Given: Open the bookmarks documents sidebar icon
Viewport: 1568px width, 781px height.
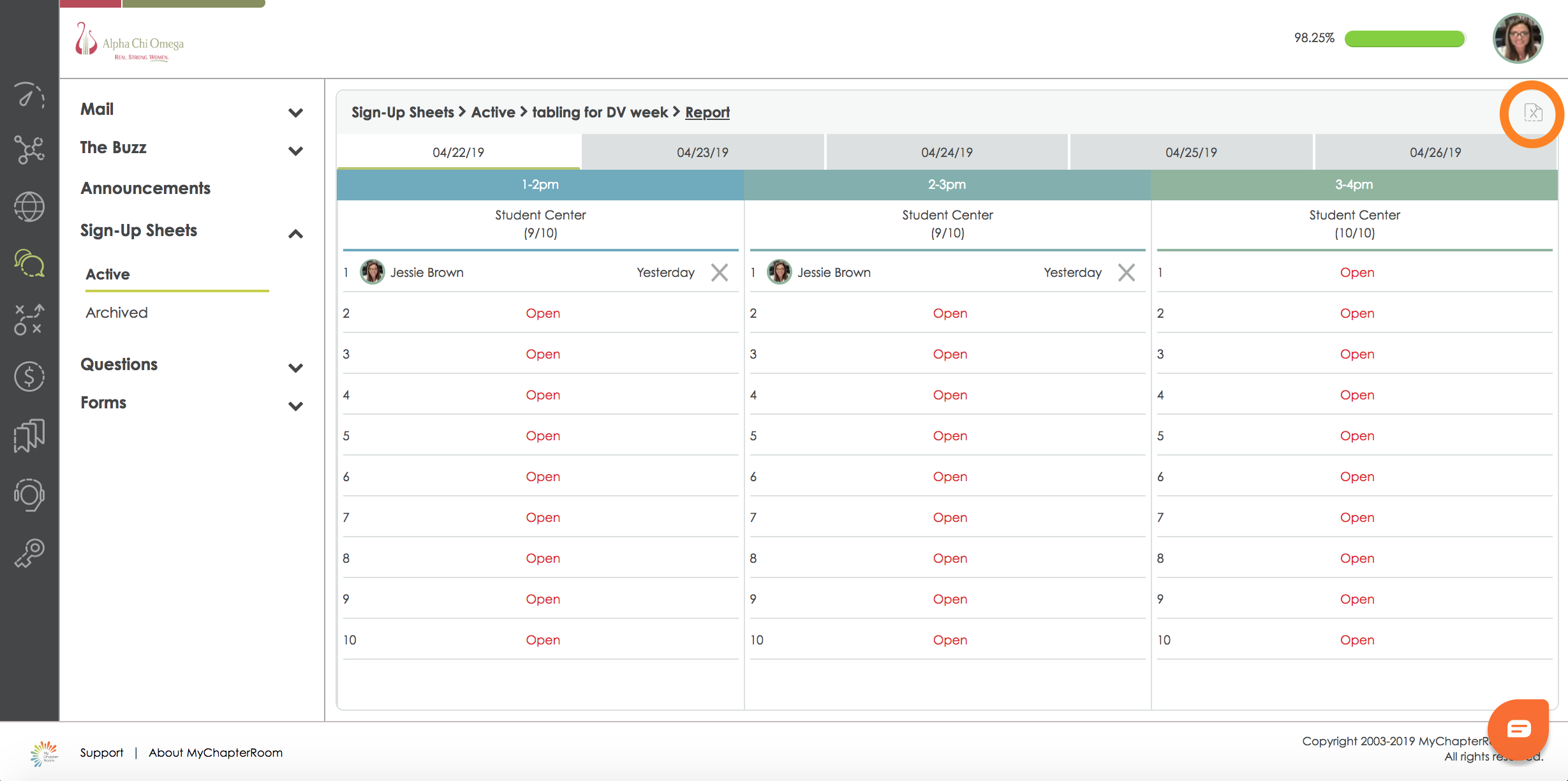Looking at the screenshot, I should (x=29, y=435).
